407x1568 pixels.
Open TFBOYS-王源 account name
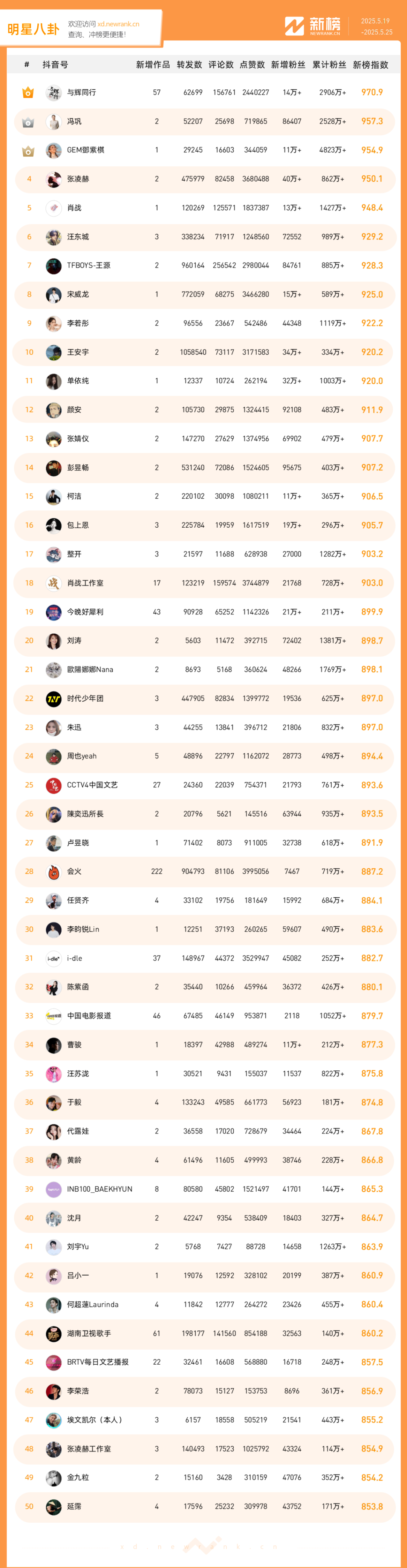(89, 266)
